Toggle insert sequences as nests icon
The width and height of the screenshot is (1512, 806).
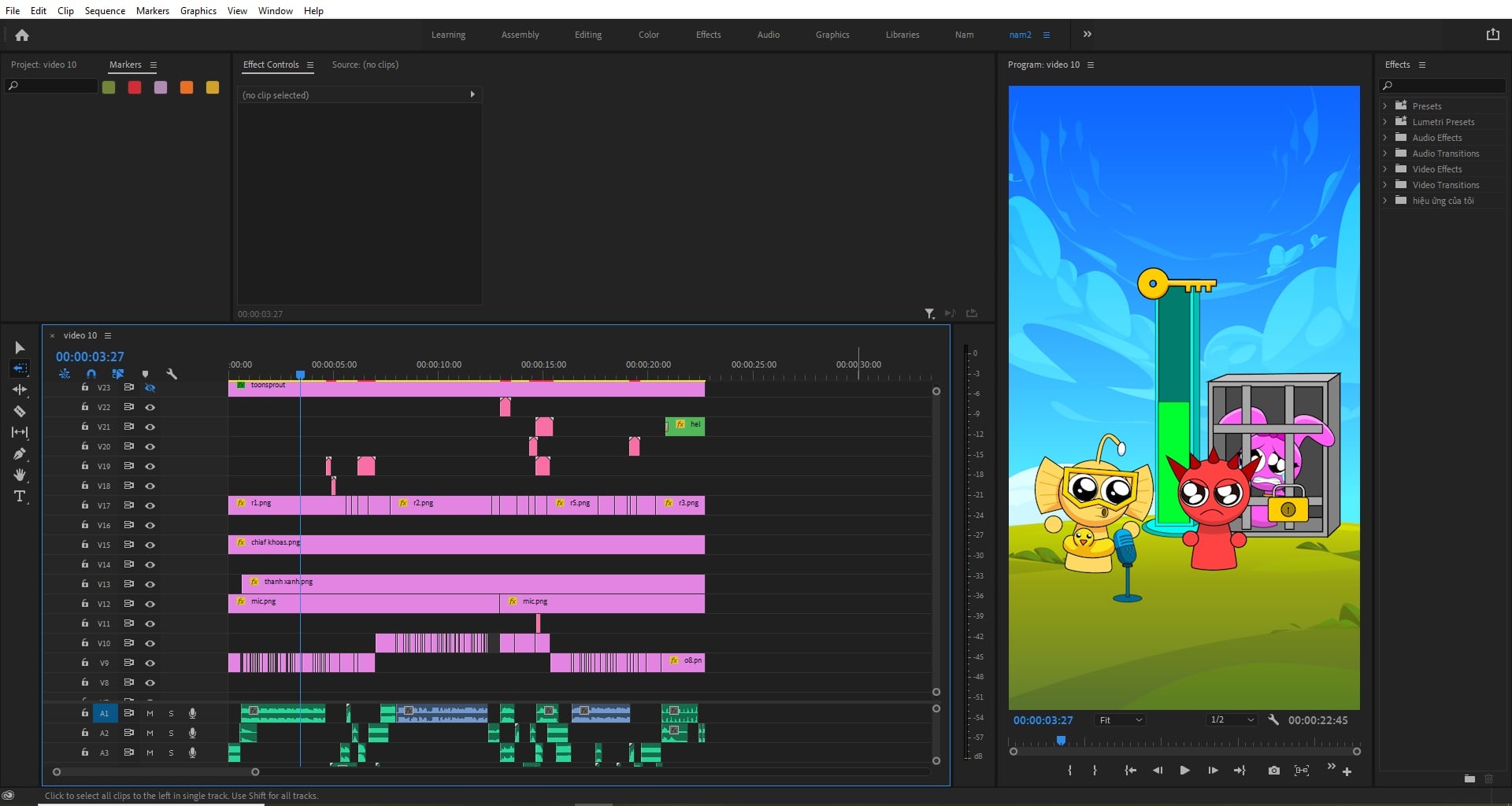65,374
